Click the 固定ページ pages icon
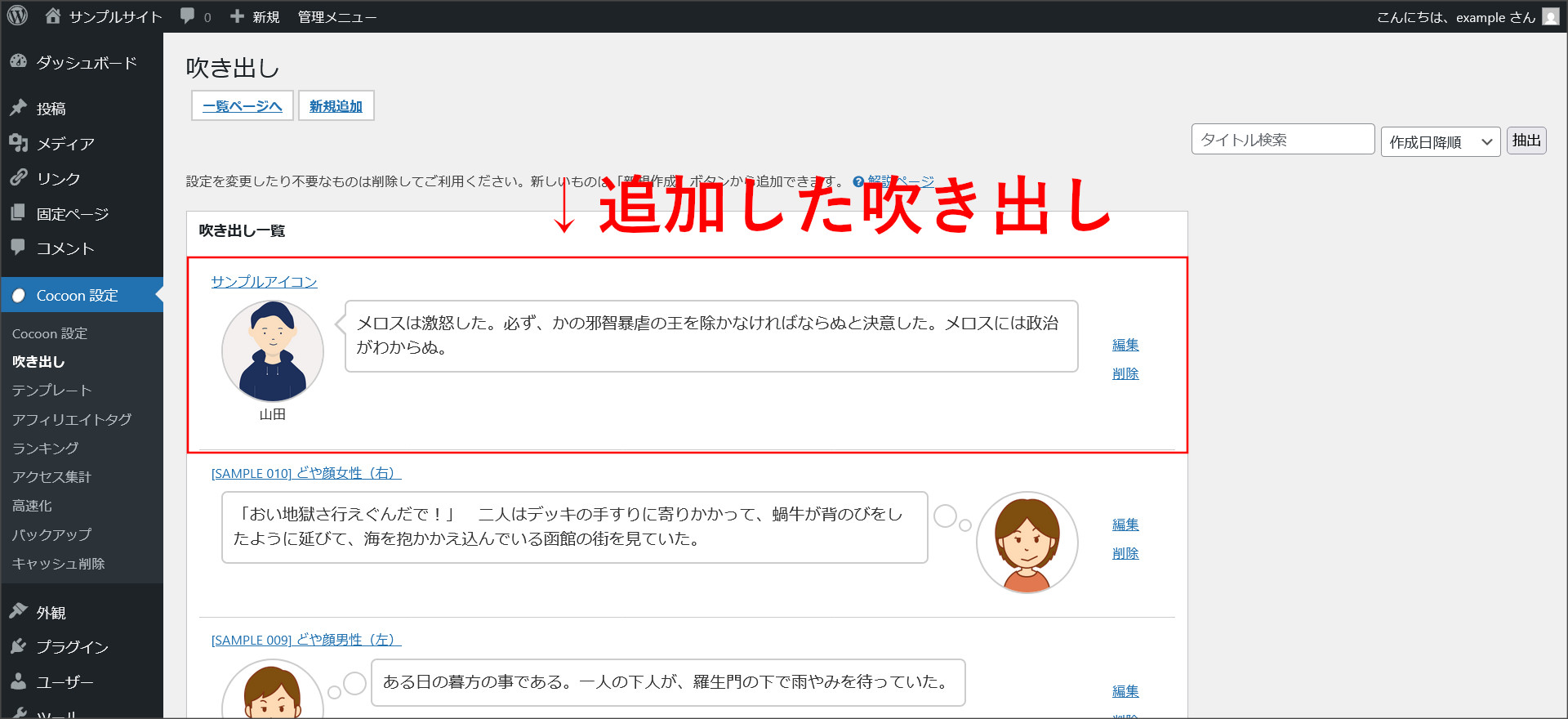Screen dimensions: 1568x719 pyautogui.click(x=18, y=213)
